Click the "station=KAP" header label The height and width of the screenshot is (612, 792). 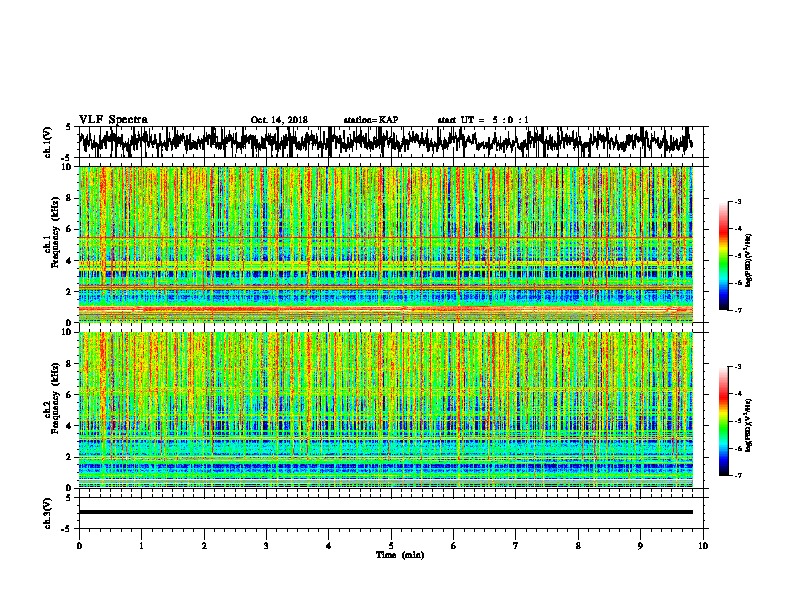click(x=371, y=120)
